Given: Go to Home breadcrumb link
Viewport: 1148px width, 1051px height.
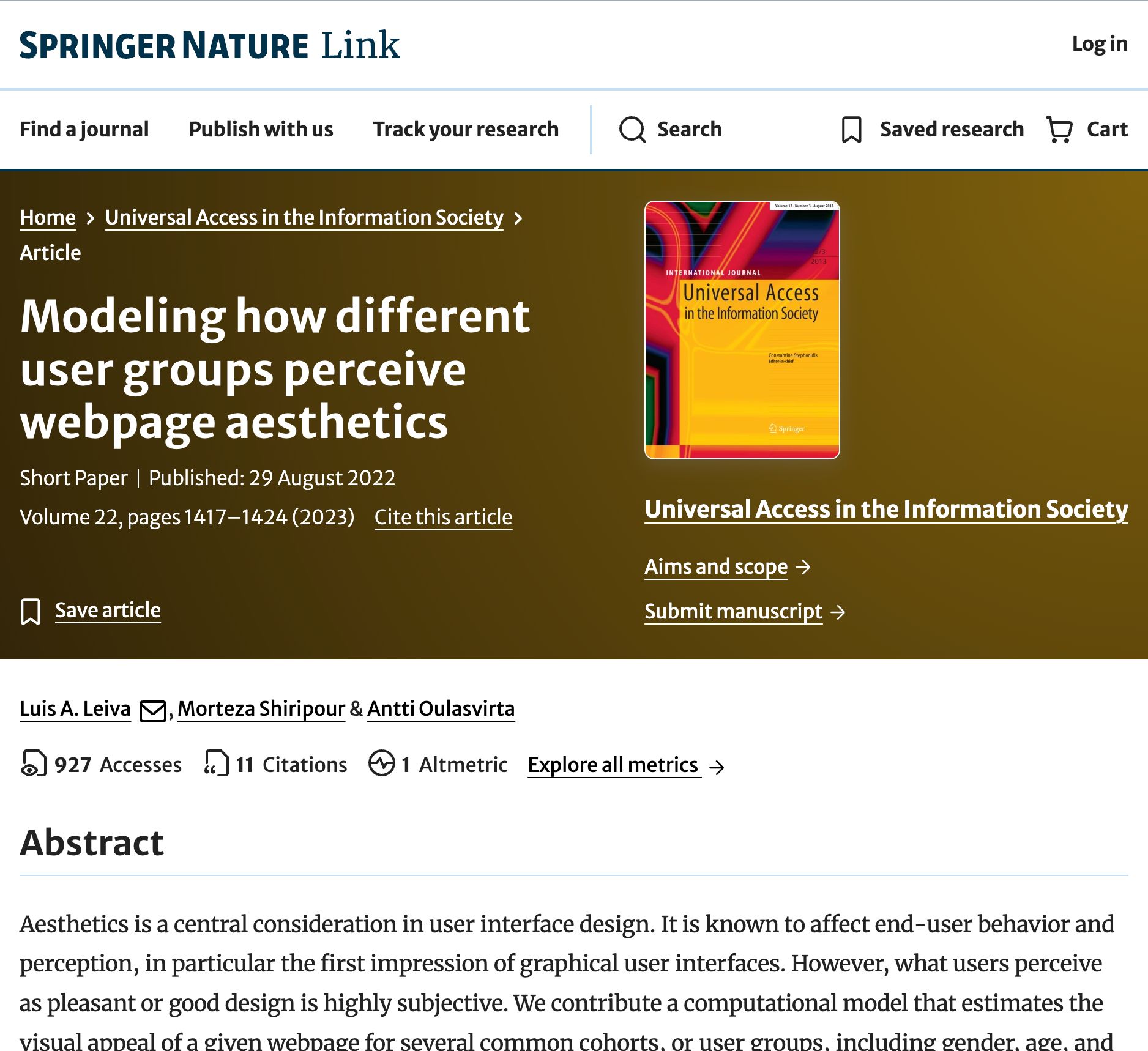Looking at the screenshot, I should (48, 217).
